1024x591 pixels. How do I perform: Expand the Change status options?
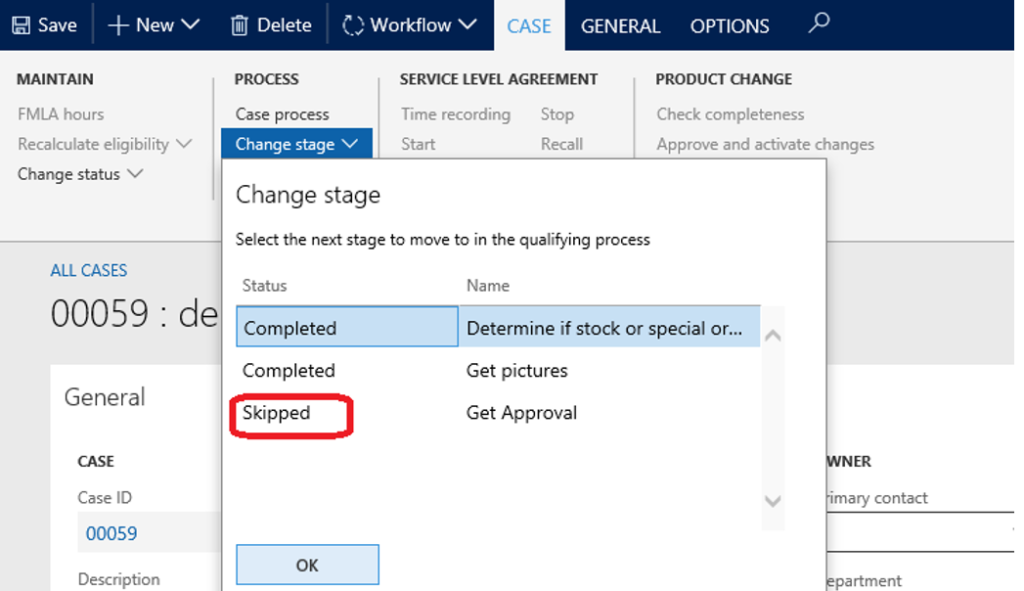tap(80, 174)
